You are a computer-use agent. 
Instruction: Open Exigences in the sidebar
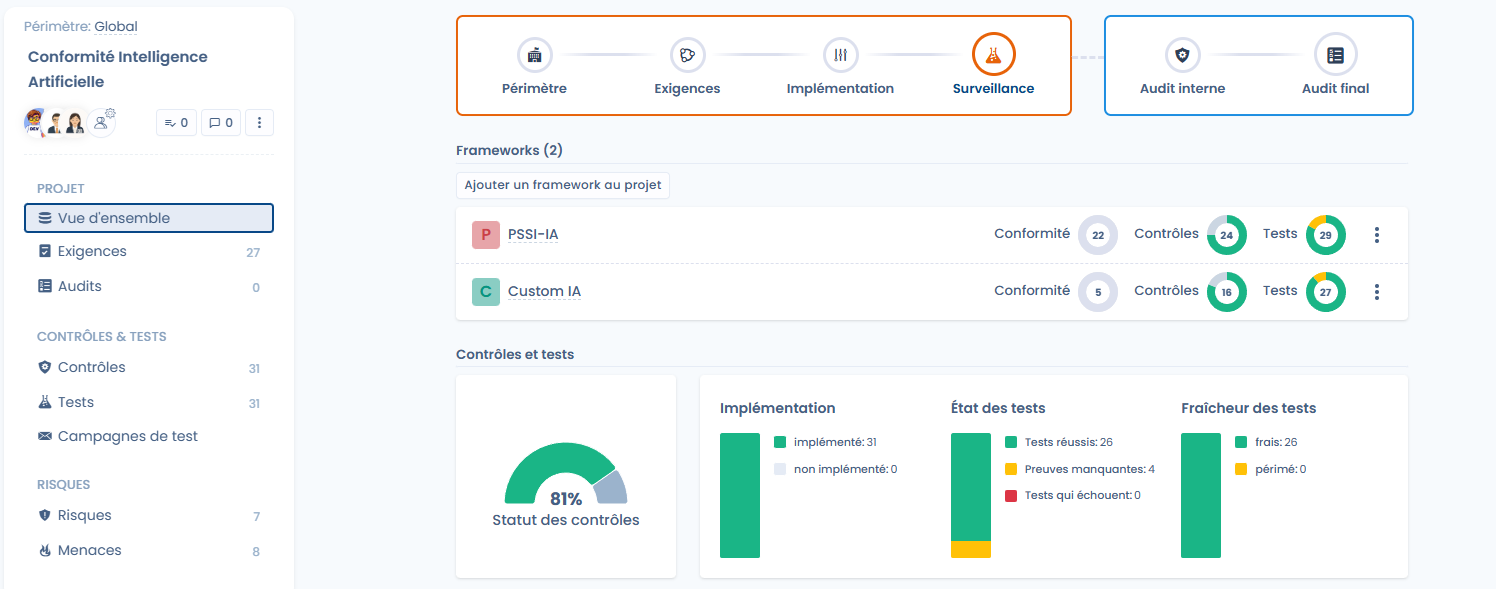[x=92, y=252]
